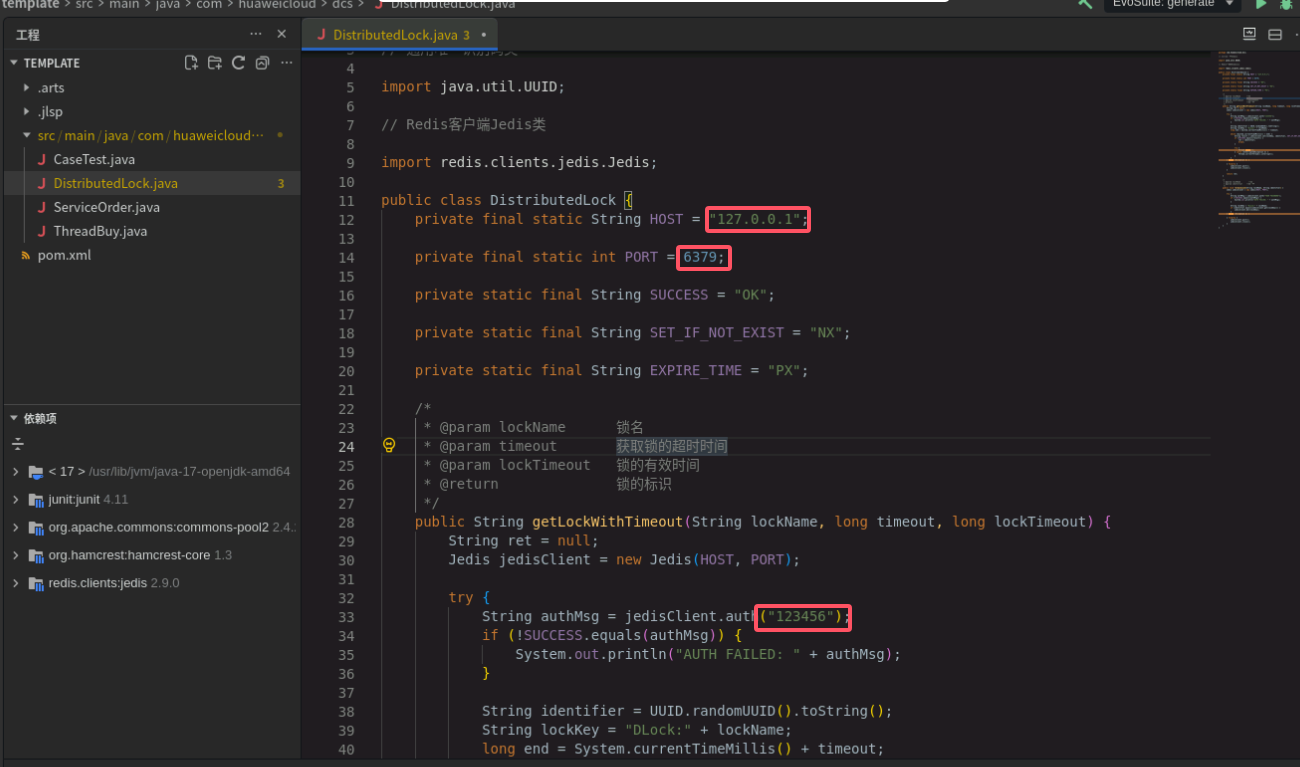Click the class name 'DistributedLock' on line 11

[552, 200]
